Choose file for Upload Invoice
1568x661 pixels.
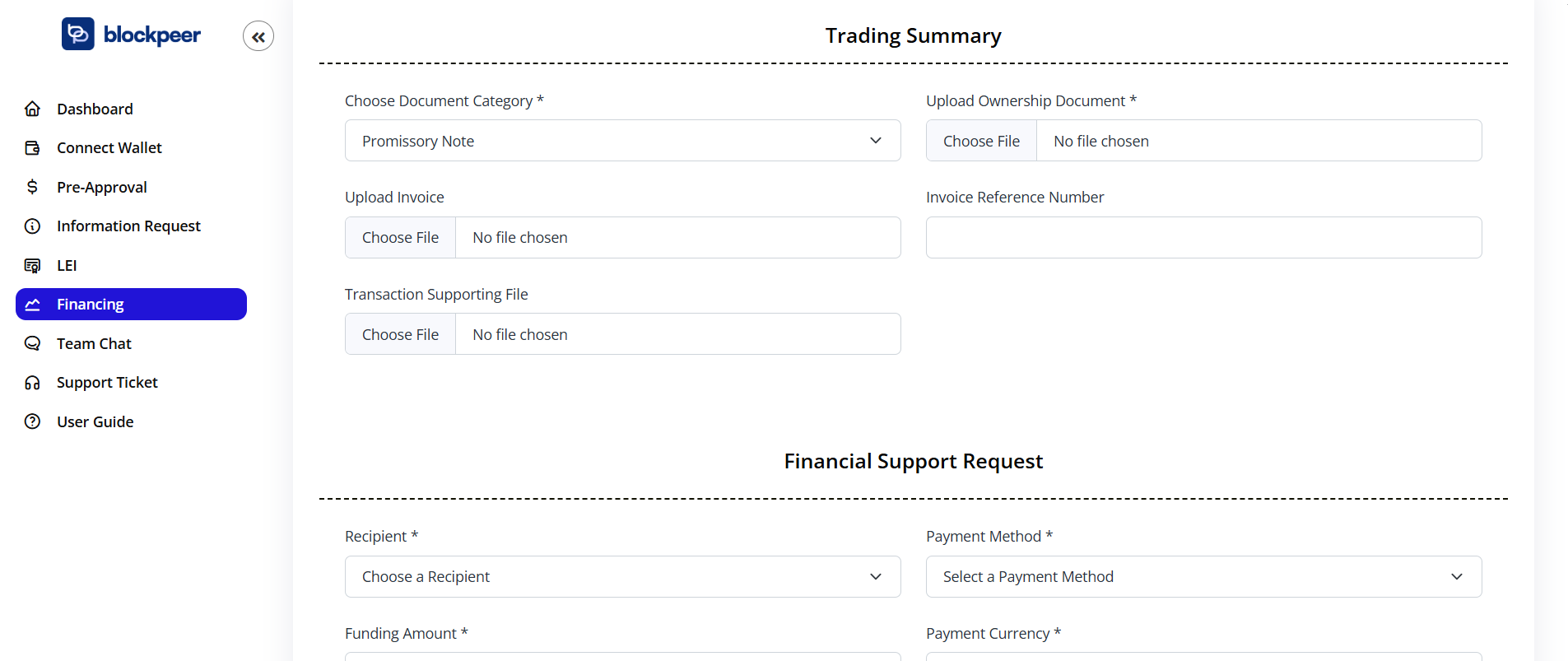click(x=400, y=238)
